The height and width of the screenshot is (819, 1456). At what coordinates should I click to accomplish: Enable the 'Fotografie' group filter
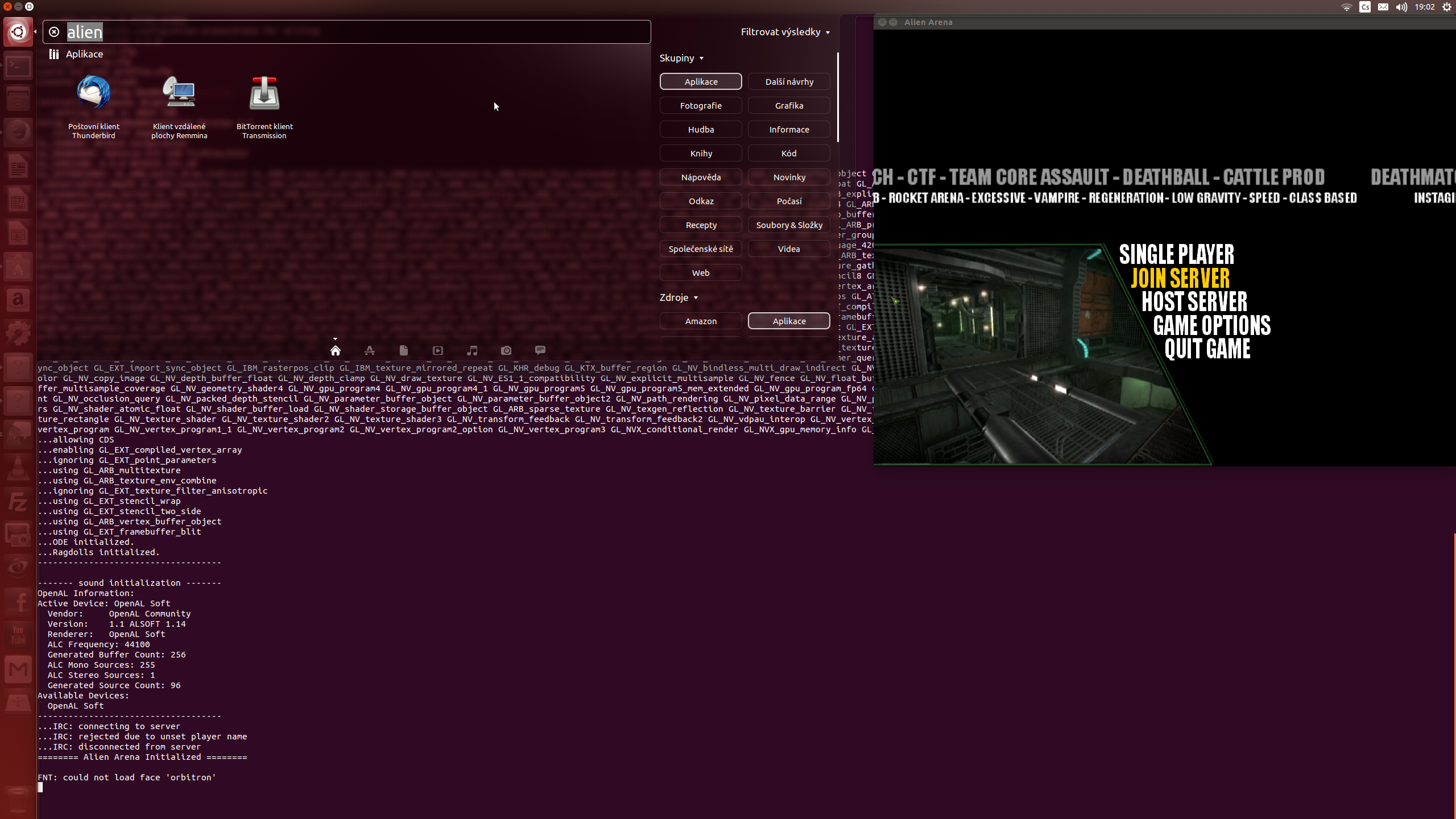(x=701, y=105)
